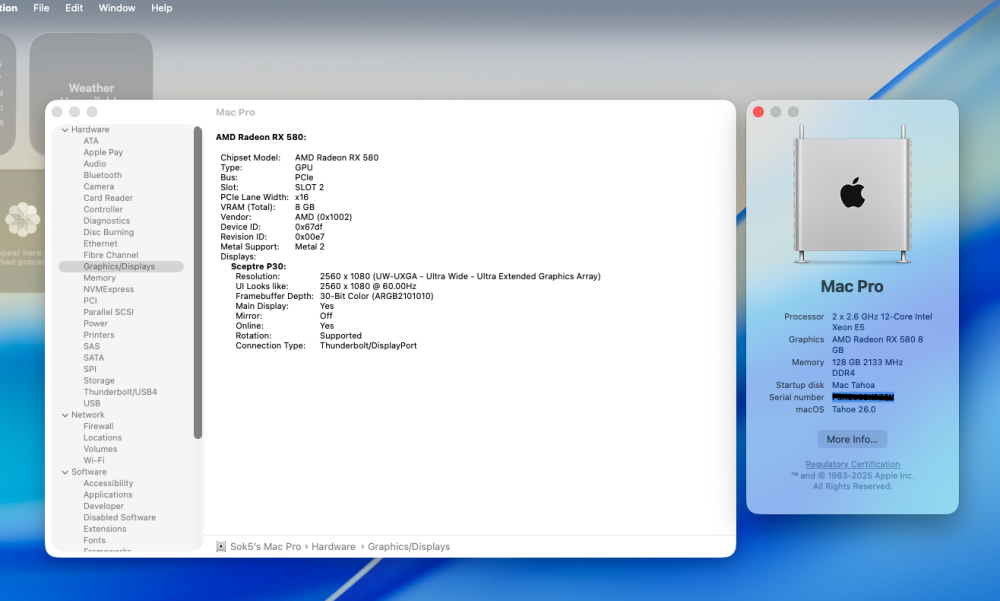Click Graphics/Displays in the path bar
The width and height of the screenshot is (1000, 601).
(409, 547)
